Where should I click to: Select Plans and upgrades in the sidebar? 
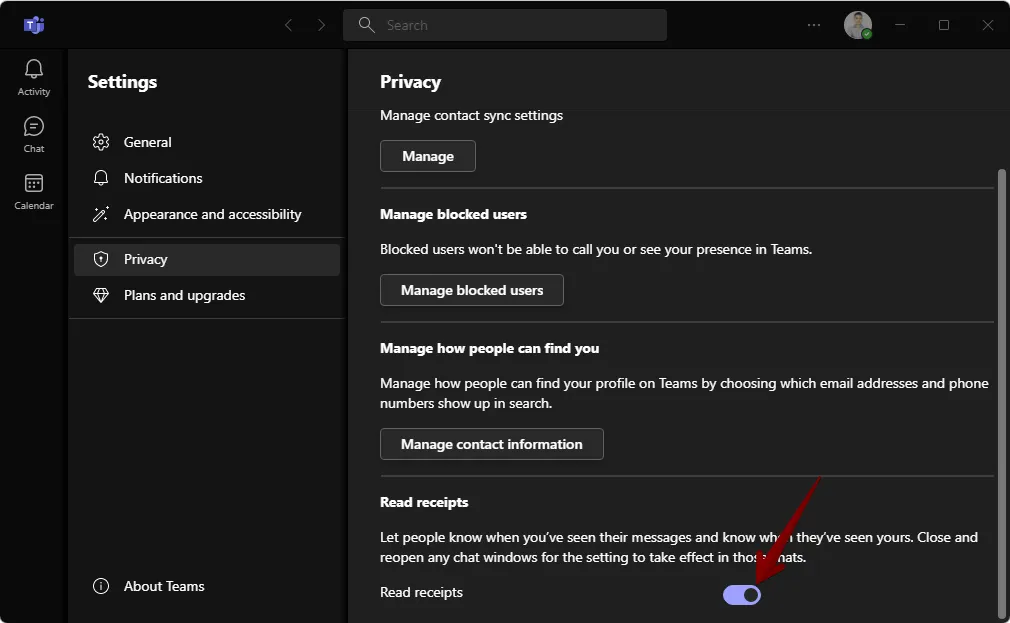point(184,295)
